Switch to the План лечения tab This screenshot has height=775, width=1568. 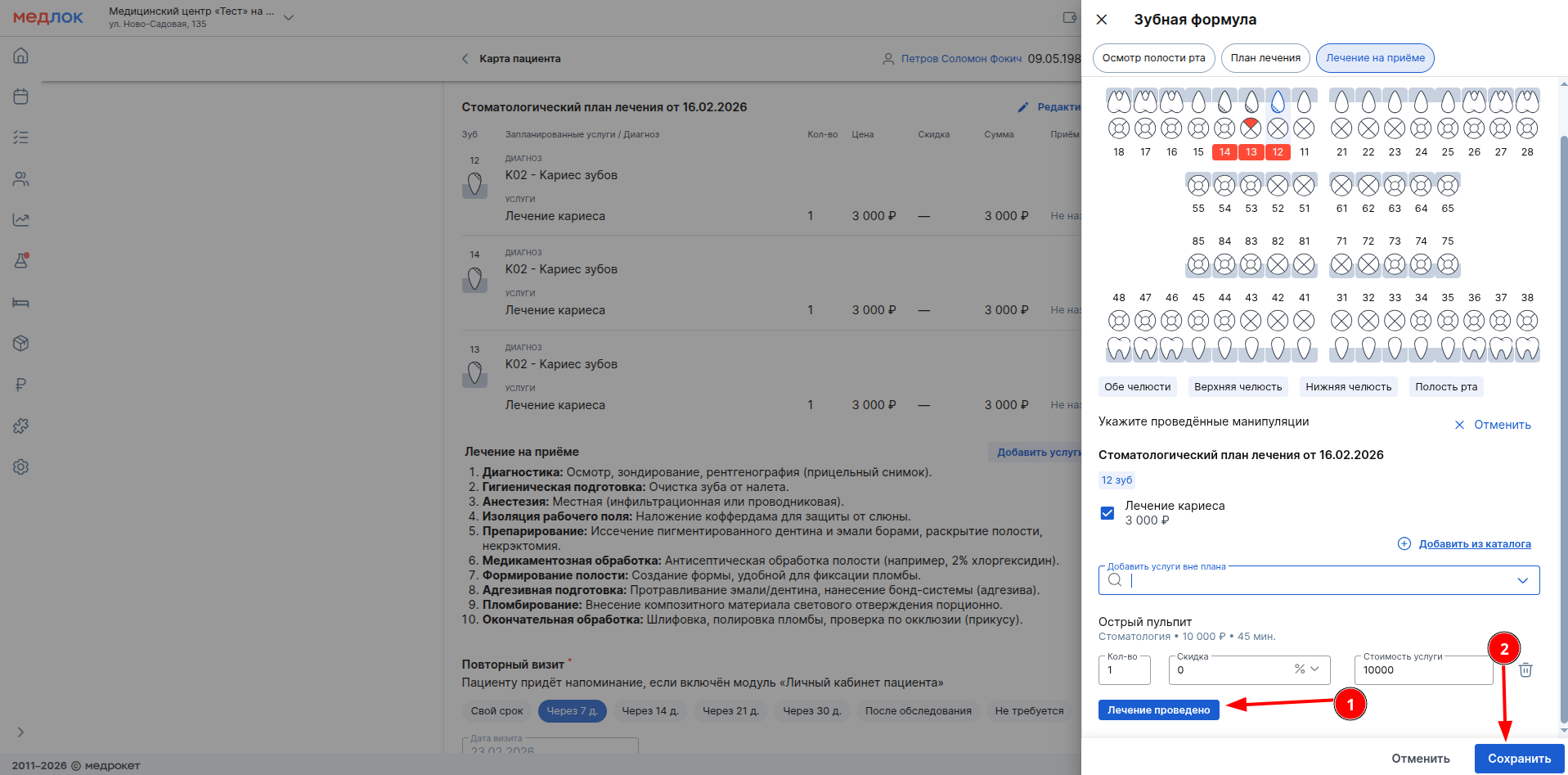(x=1265, y=58)
